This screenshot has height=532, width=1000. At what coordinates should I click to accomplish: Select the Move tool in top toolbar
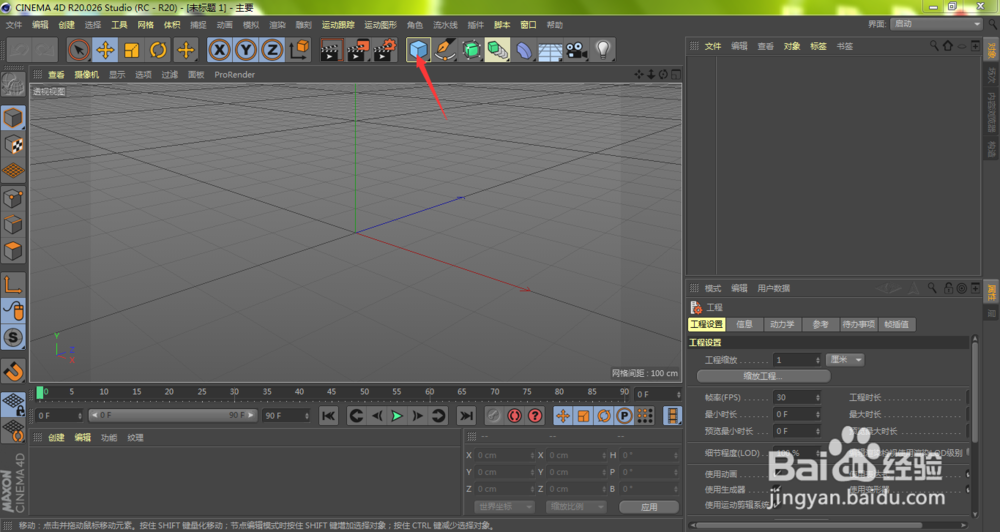click(105, 50)
